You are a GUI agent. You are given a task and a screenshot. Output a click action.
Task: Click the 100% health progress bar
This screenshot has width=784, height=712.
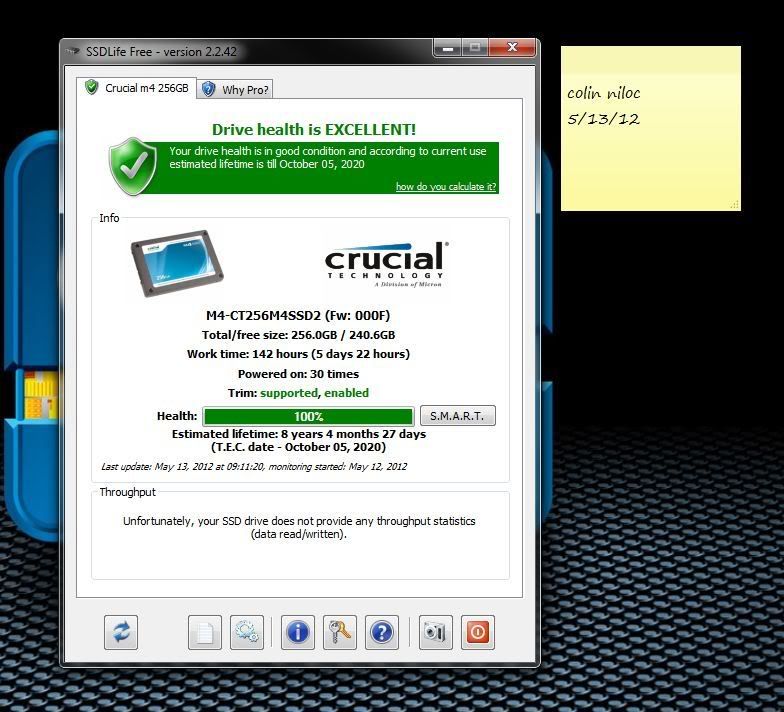tap(308, 416)
